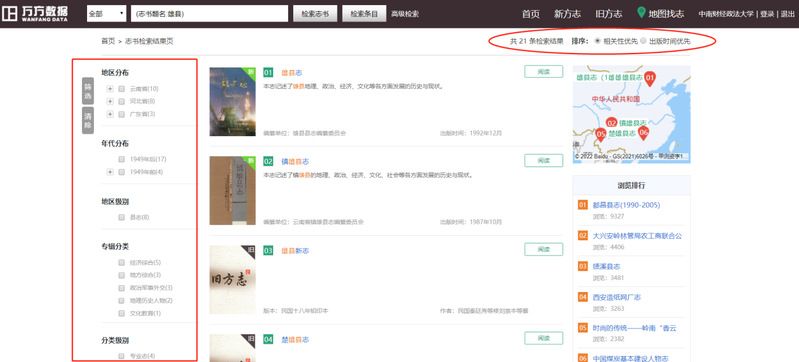This screenshot has width=799, height=362.
Task: Open 旧方志 in the top navigation
Action: tap(609, 14)
